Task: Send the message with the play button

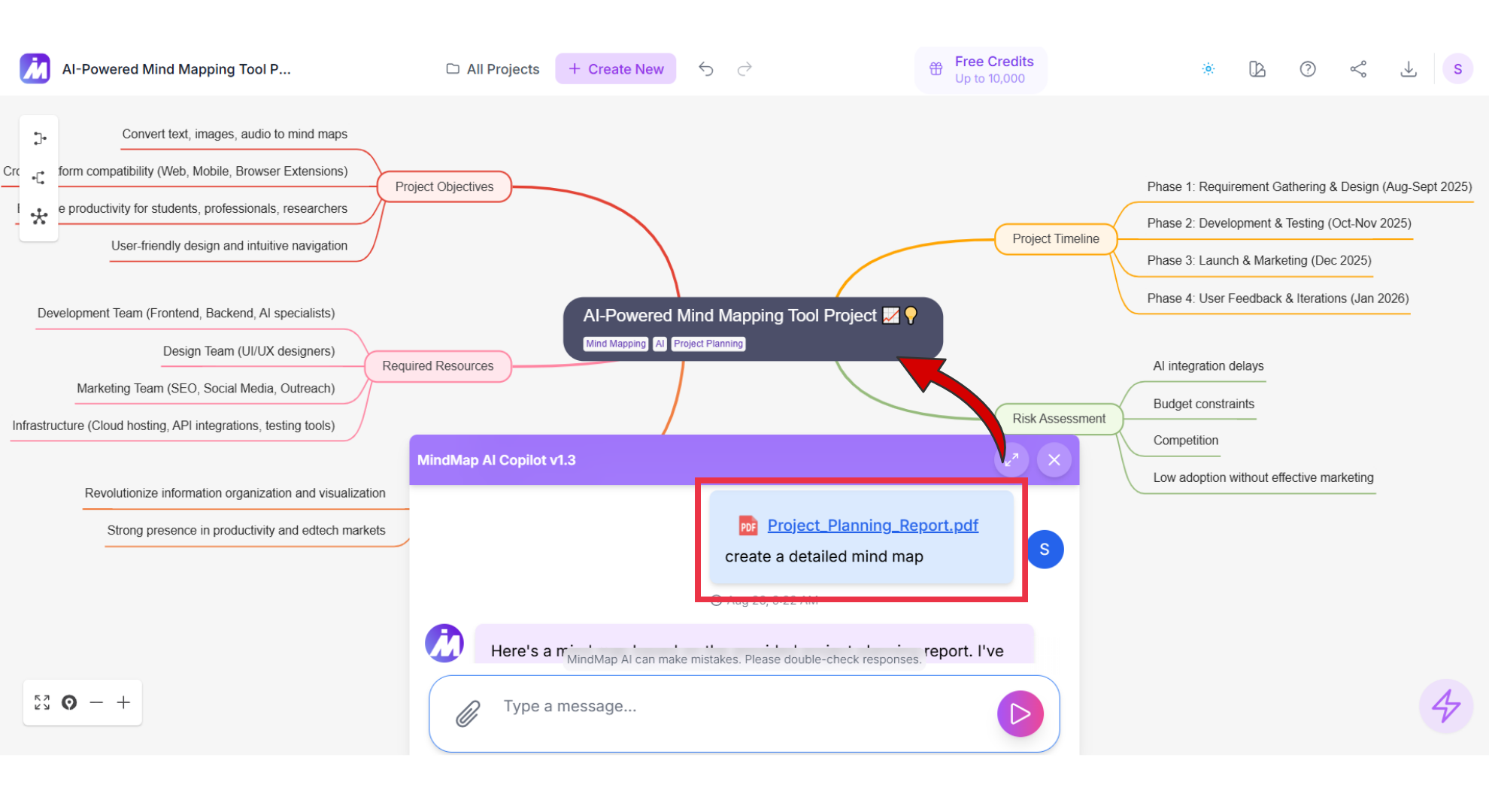Action: click(1020, 714)
